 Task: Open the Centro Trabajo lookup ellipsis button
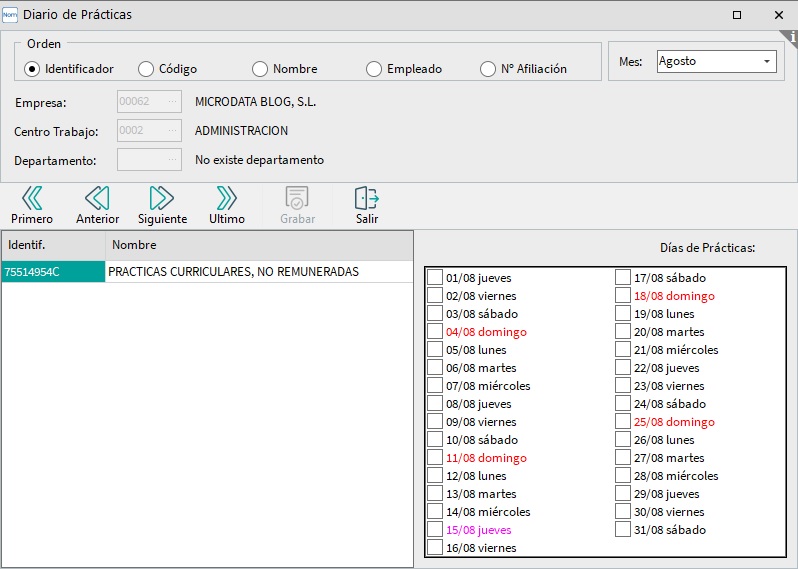[172, 130]
